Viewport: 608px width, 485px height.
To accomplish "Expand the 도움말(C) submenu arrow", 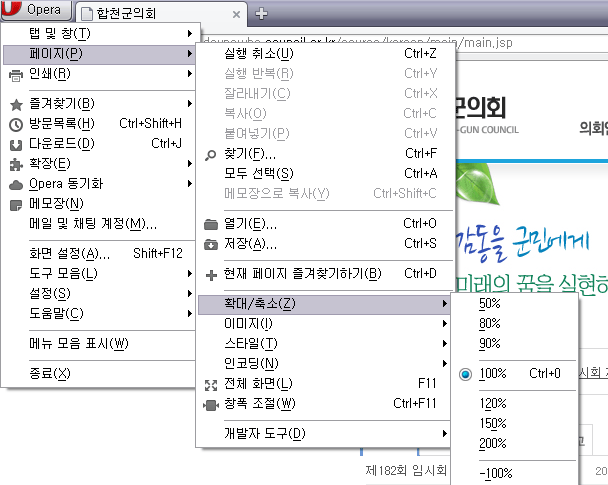I will coord(190,313).
